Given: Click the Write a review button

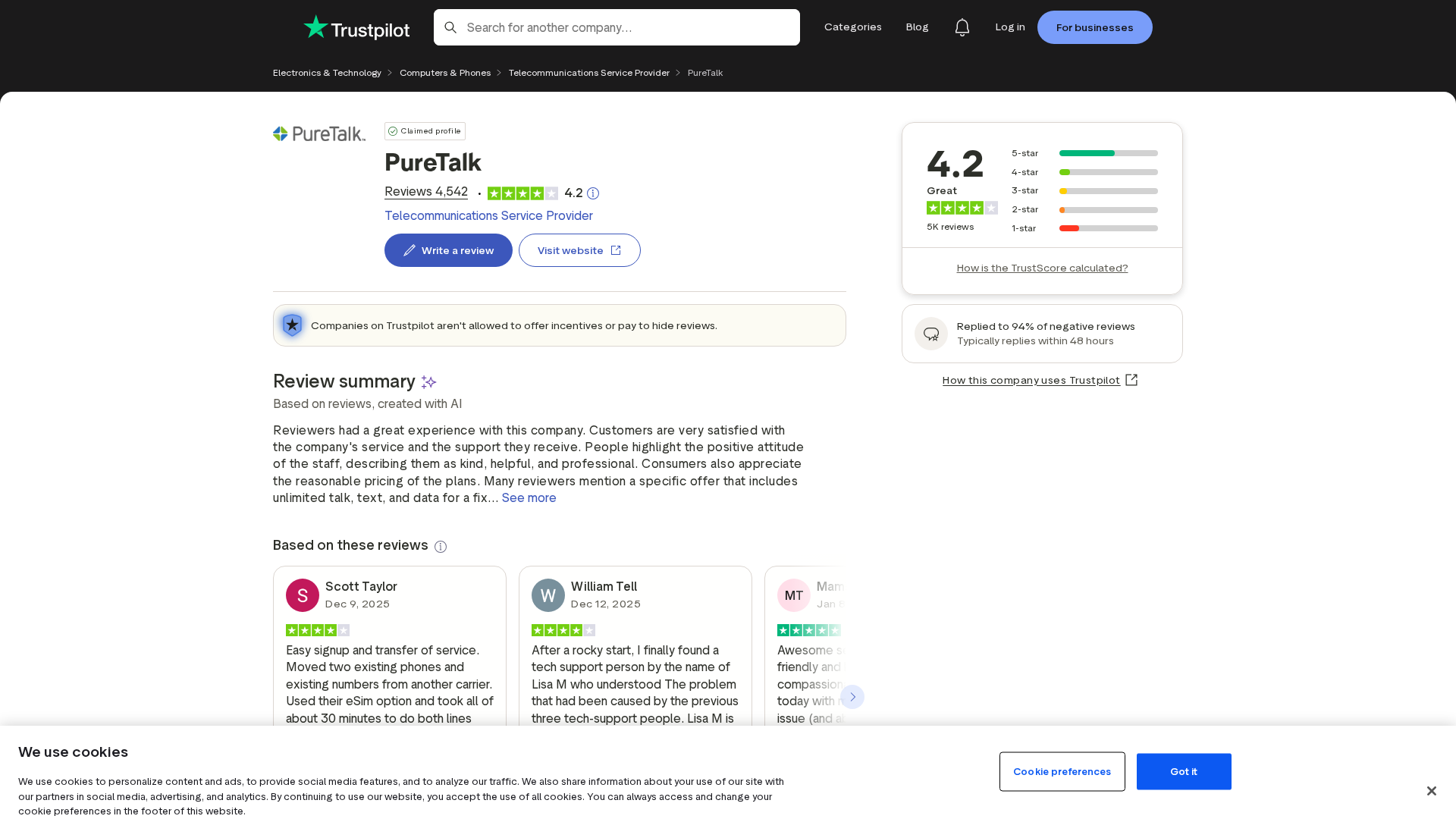Looking at the screenshot, I should [x=448, y=250].
